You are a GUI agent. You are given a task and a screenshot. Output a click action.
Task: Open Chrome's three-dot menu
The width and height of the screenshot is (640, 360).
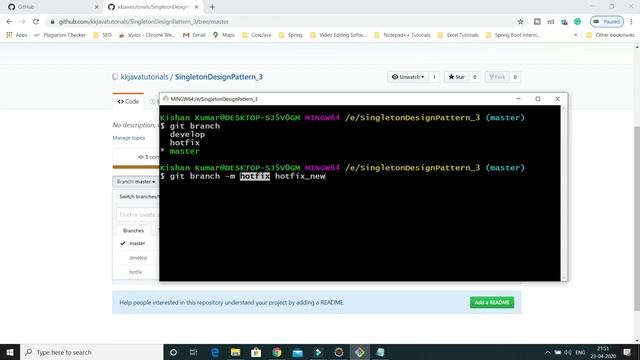[x=631, y=22]
